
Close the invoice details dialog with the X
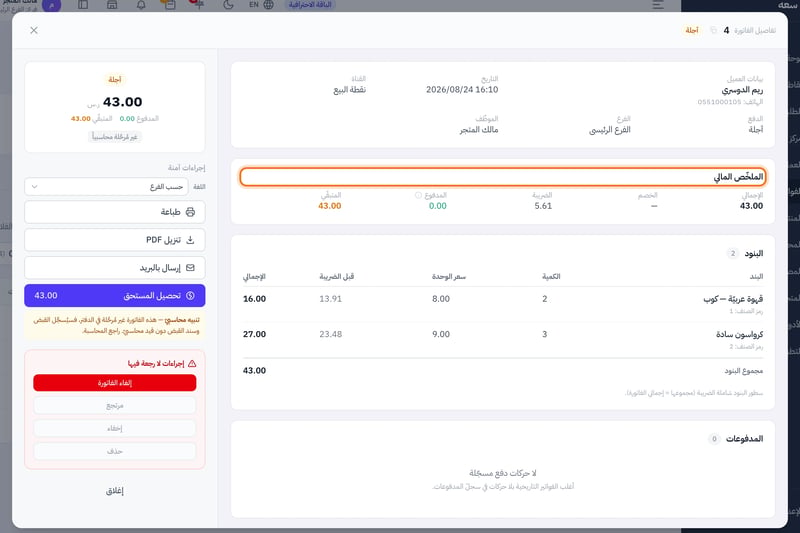(x=34, y=31)
